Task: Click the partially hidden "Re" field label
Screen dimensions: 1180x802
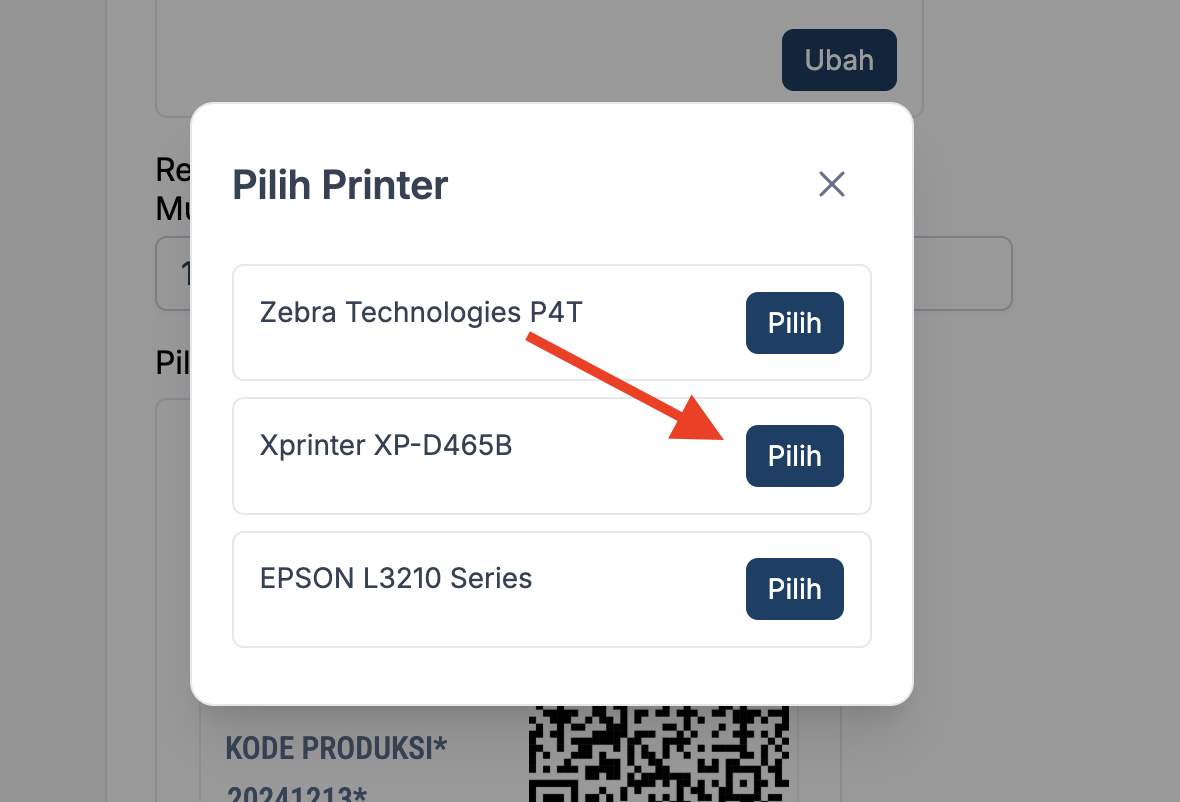Action: click(x=173, y=170)
